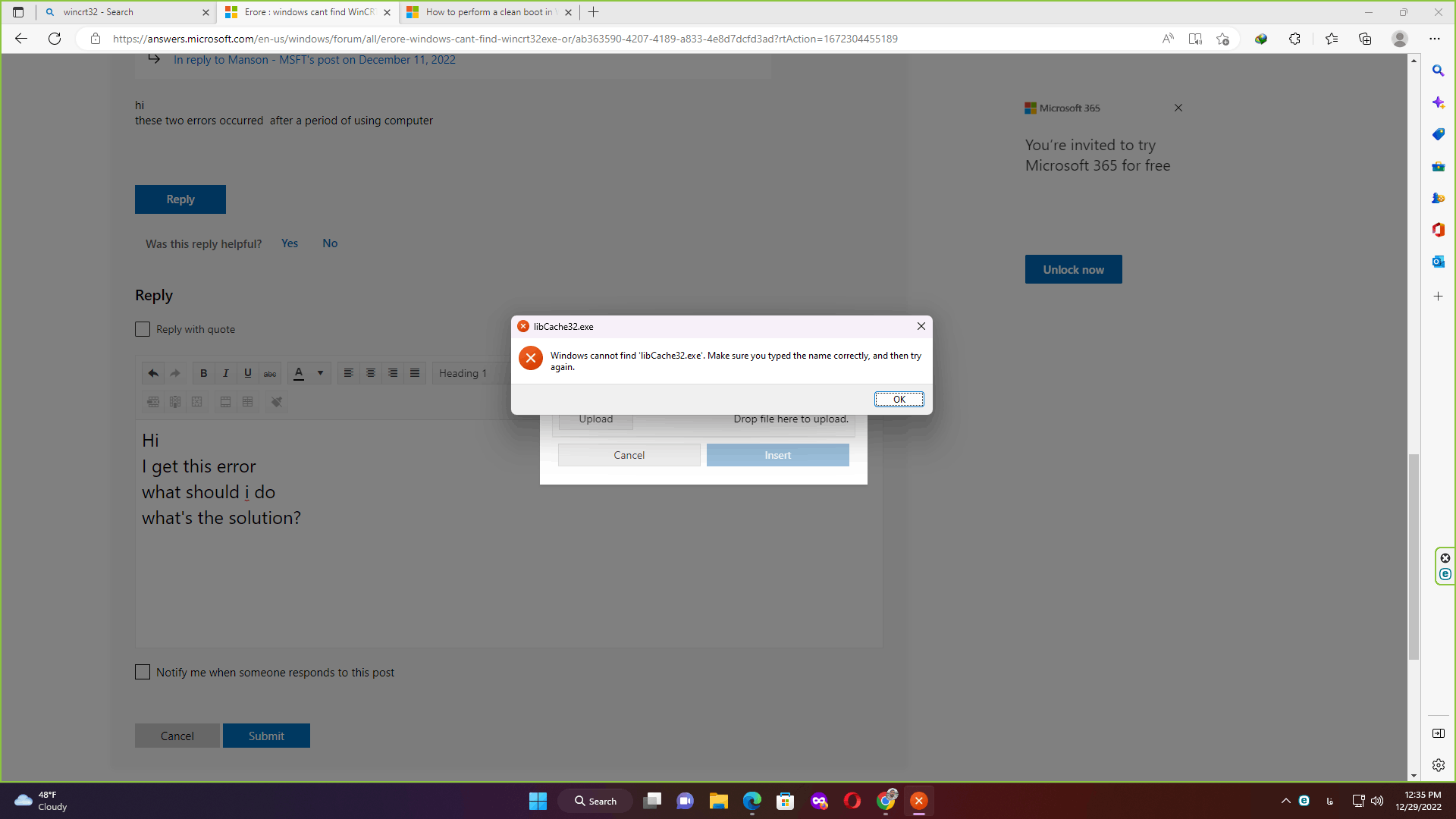
Task: Show hidden system tray icons chevron
Action: click(x=1285, y=801)
